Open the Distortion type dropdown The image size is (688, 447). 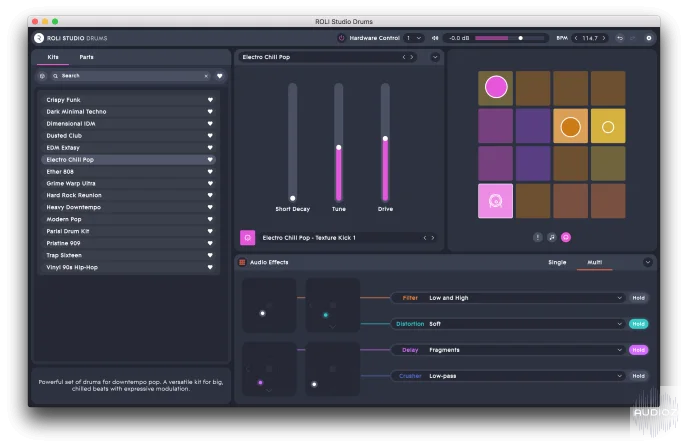click(508, 324)
